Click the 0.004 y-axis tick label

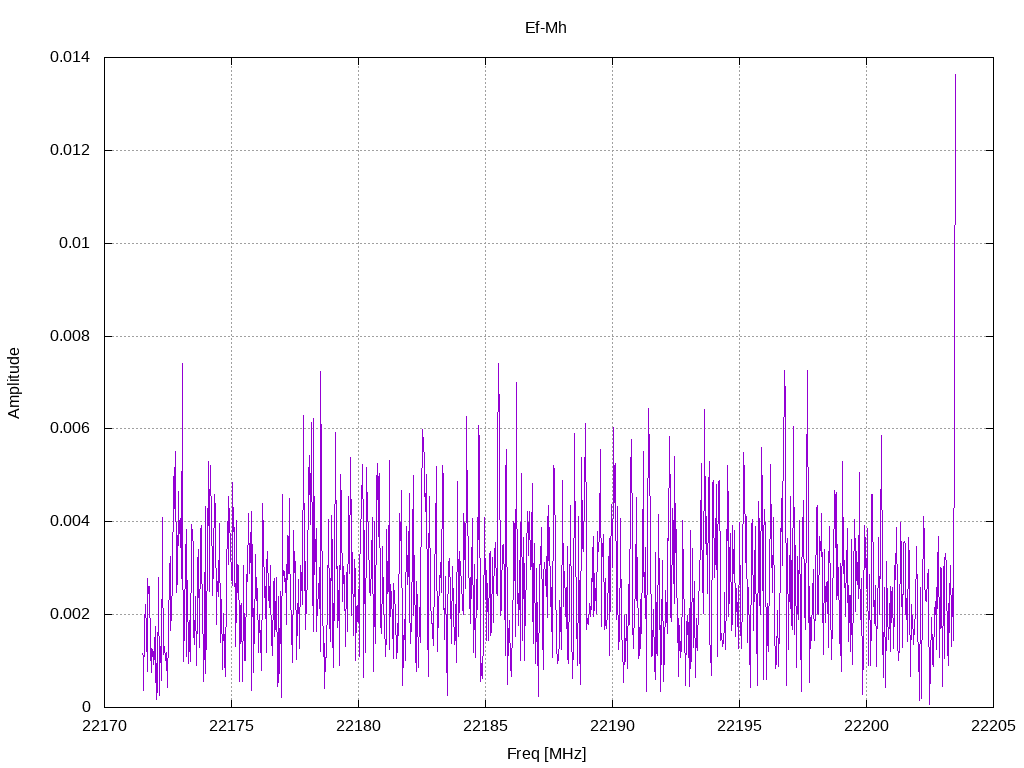(70, 521)
